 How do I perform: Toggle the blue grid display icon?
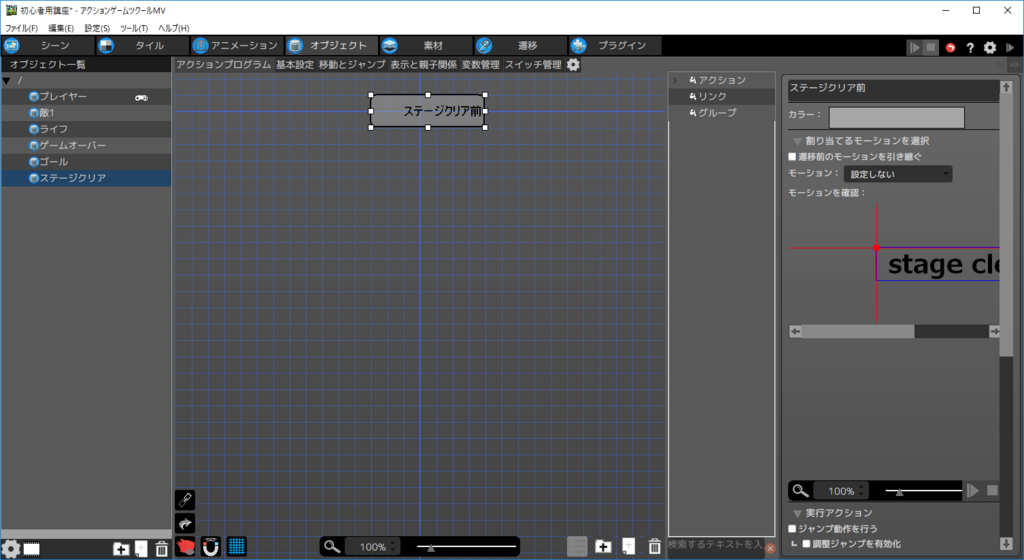[x=236, y=546]
